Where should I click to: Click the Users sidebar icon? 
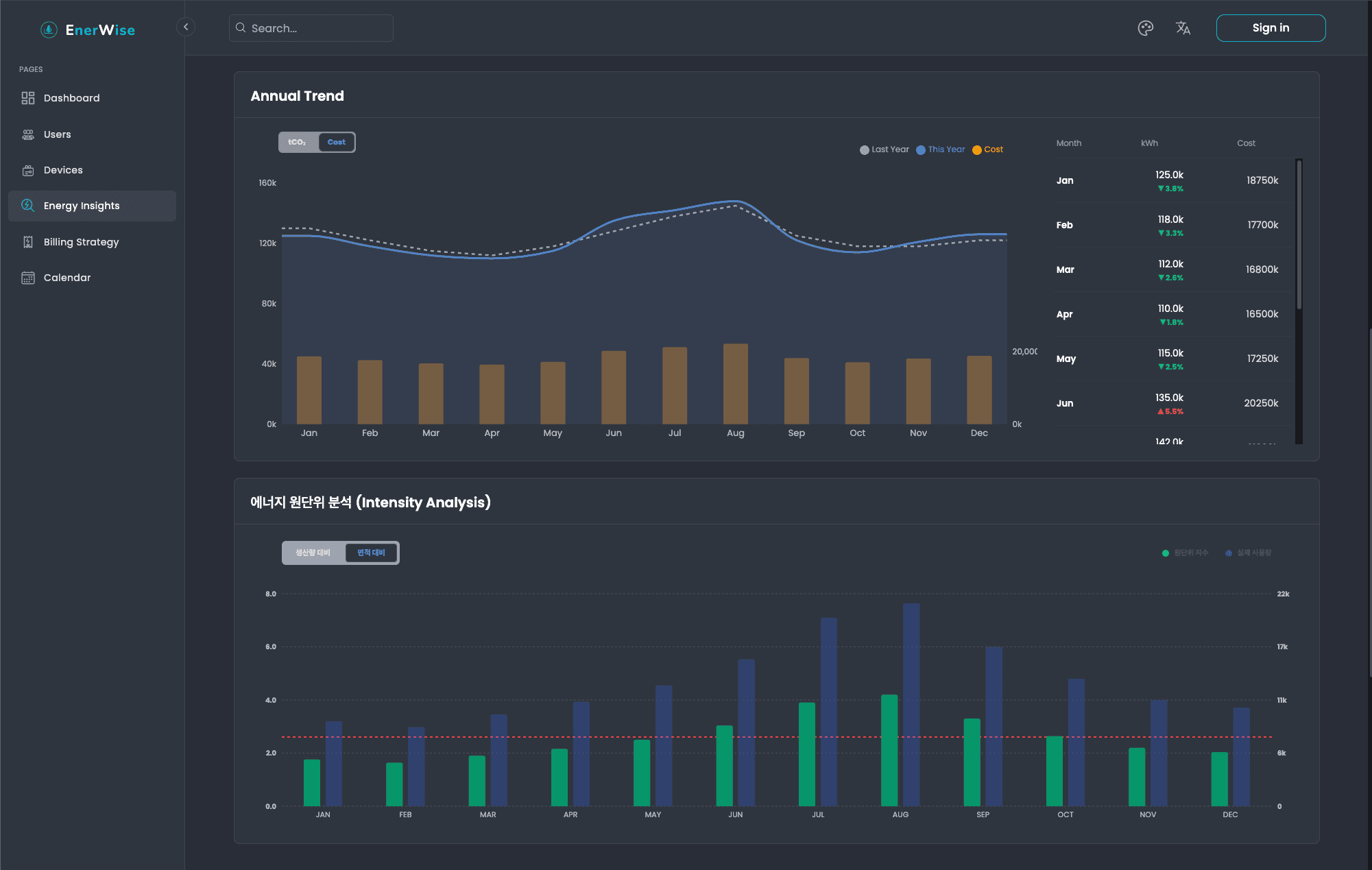click(x=28, y=134)
